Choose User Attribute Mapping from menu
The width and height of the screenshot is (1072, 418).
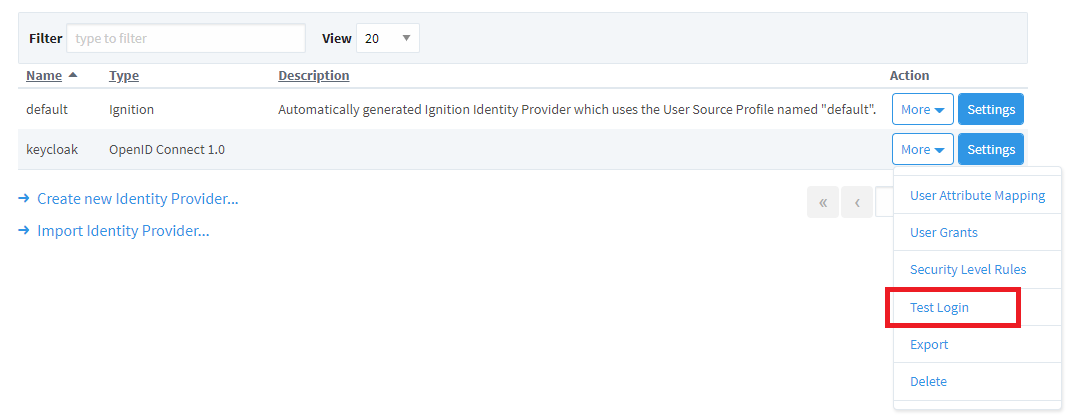click(x=977, y=195)
